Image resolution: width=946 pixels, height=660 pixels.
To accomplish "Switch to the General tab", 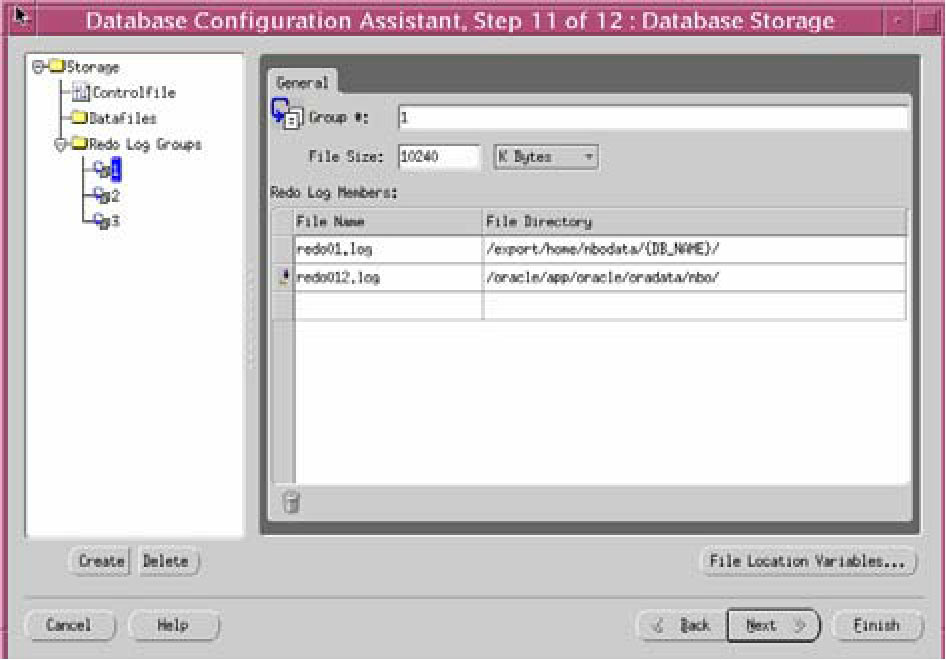I will [302, 83].
